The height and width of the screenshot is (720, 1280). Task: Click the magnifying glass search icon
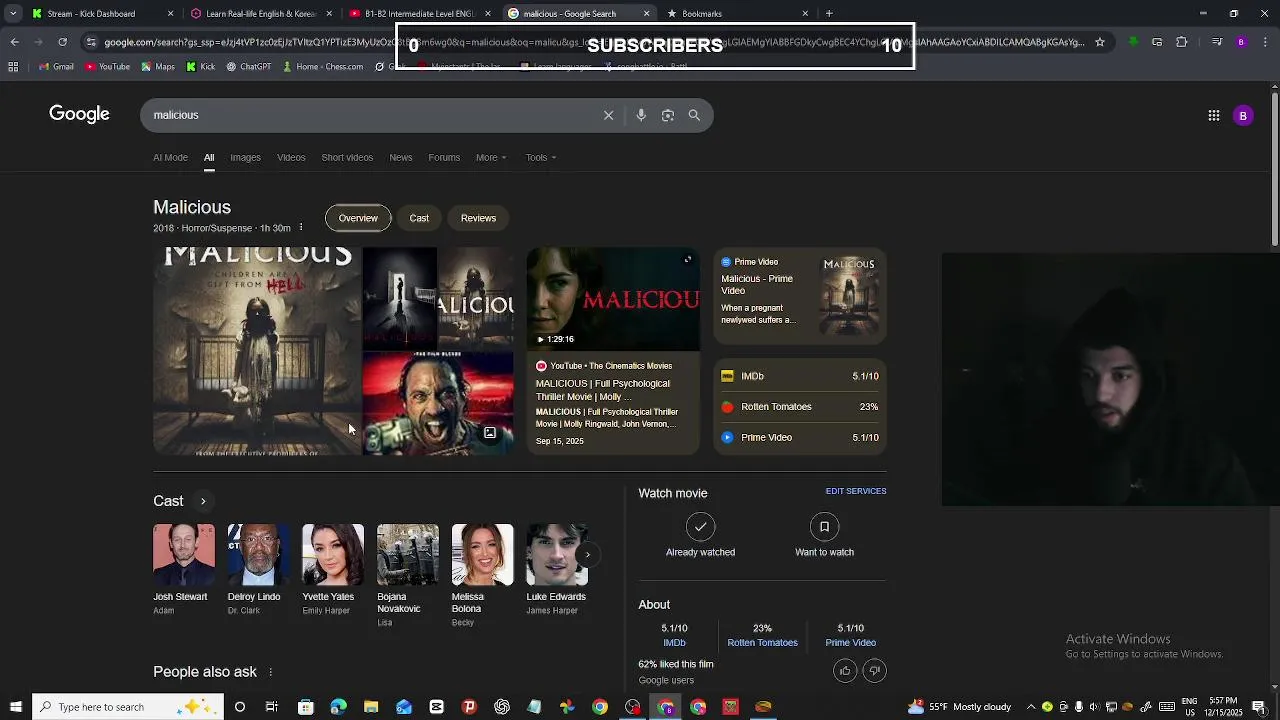click(x=694, y=115)
